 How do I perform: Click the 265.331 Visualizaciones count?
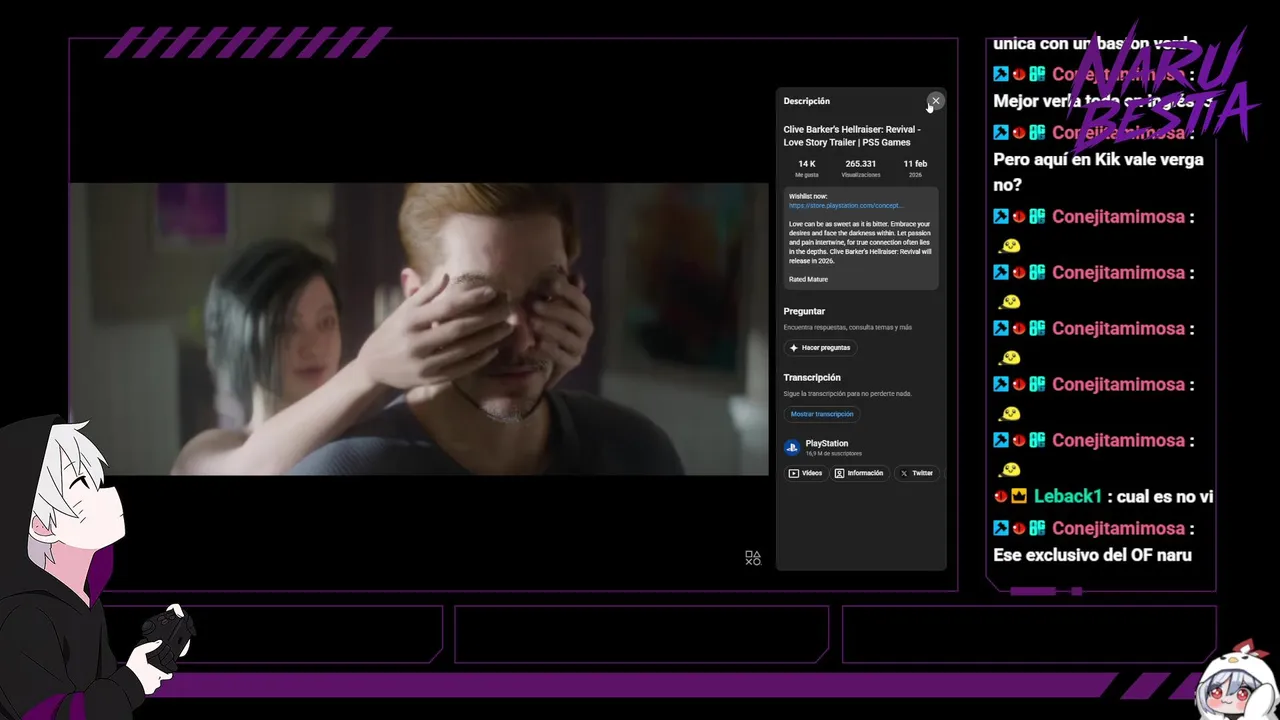click(860, 168)
